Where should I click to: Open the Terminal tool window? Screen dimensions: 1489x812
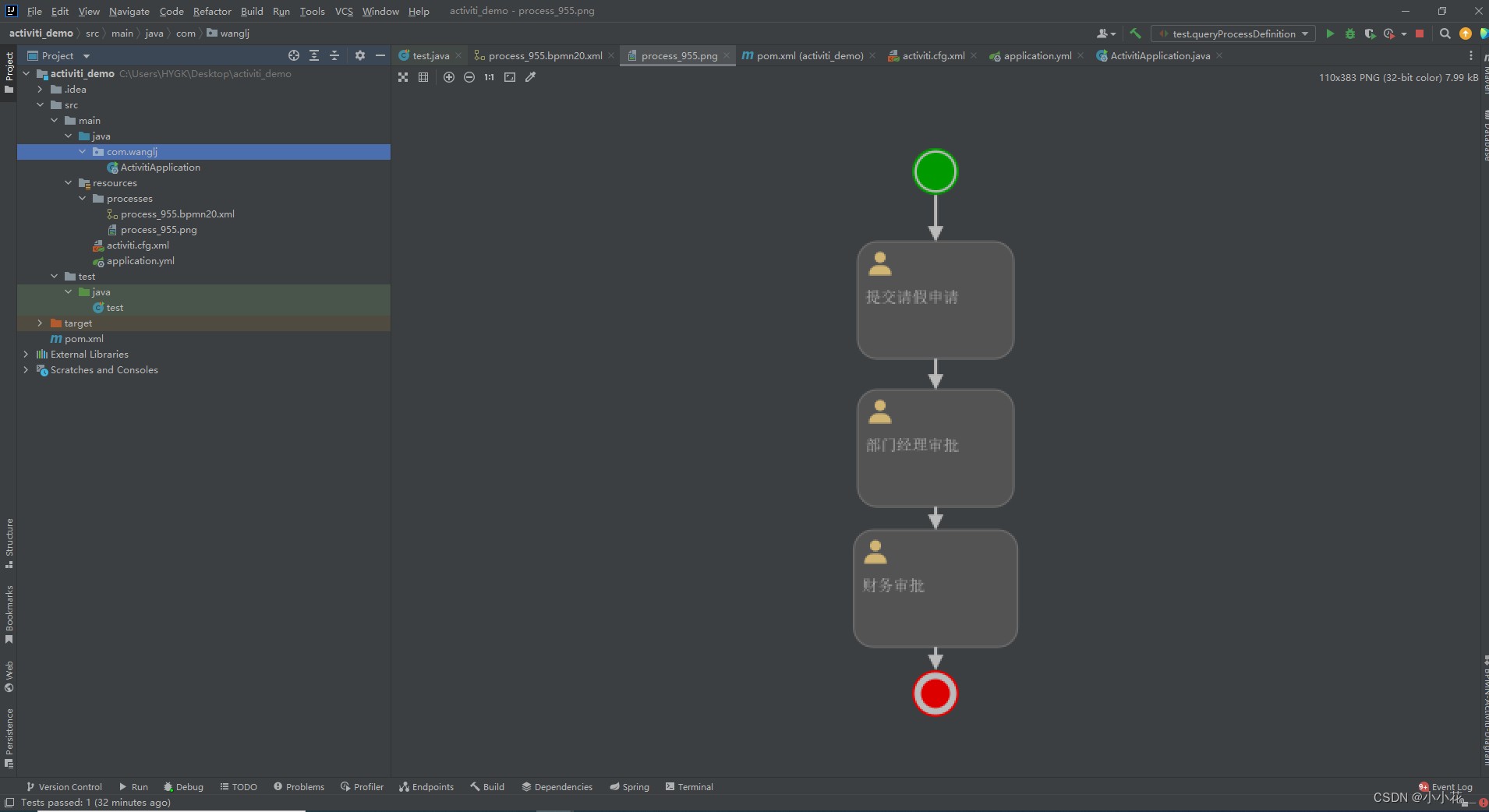[x=689, y=787]
